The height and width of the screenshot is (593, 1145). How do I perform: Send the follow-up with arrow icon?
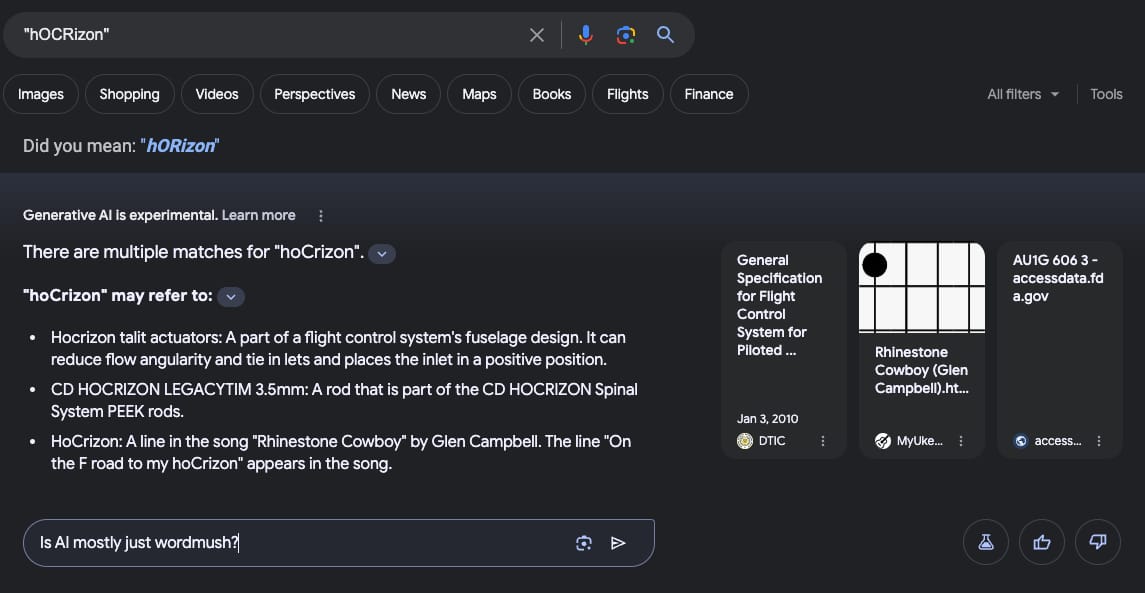619,543
